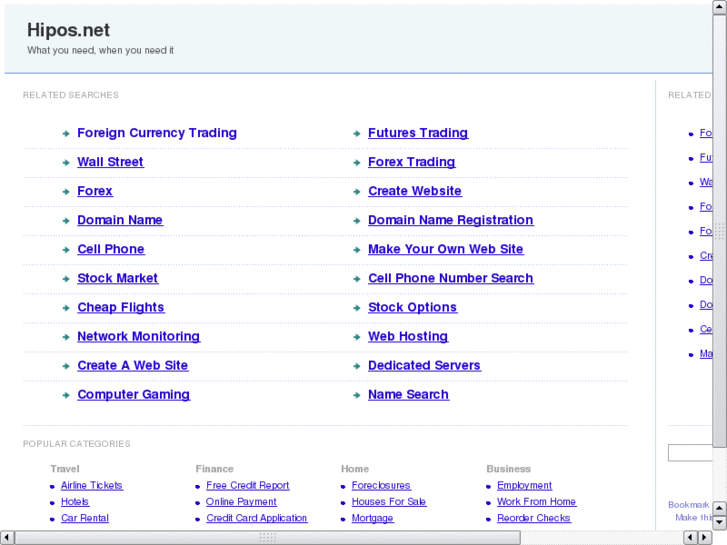Click the Bookmark link in right sidebar
This screenshot has height=545, width=727.
689,505
